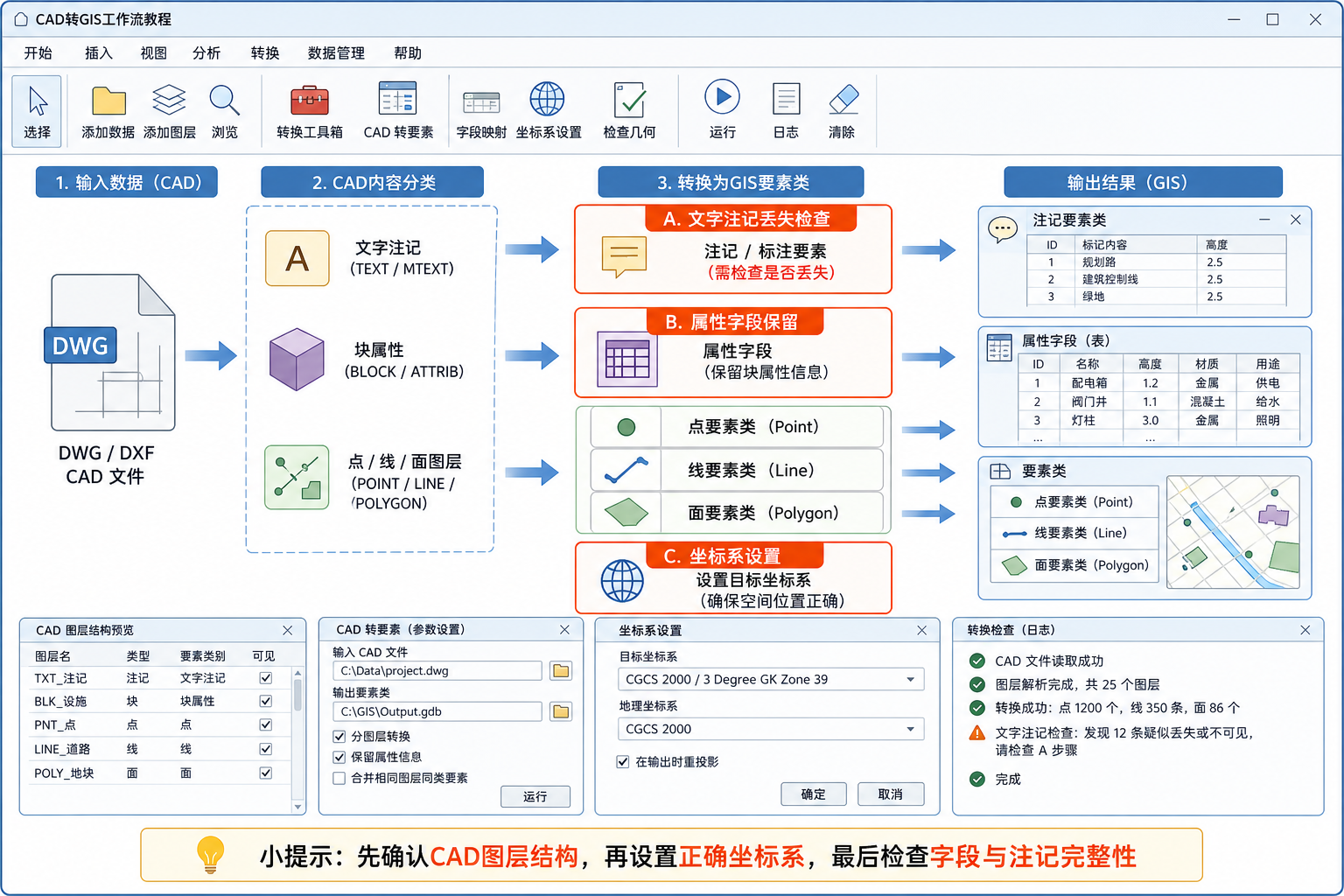The image size is (1344, 896).
Task: Toggle visibility of TXT_注记 layer
Action: click(266, 678)
